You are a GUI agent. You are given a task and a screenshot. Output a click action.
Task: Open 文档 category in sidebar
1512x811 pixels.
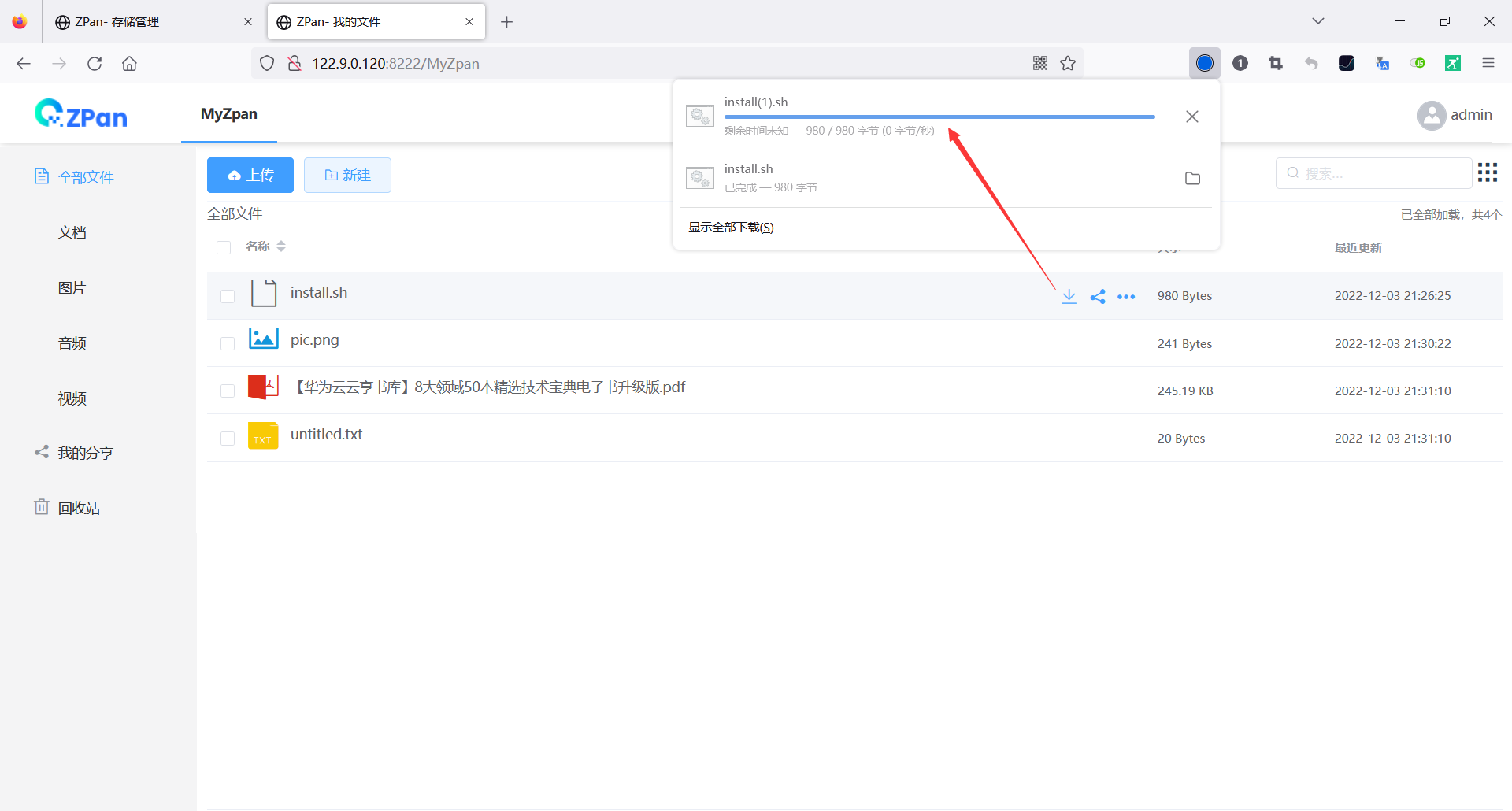[x=72, y=232]
